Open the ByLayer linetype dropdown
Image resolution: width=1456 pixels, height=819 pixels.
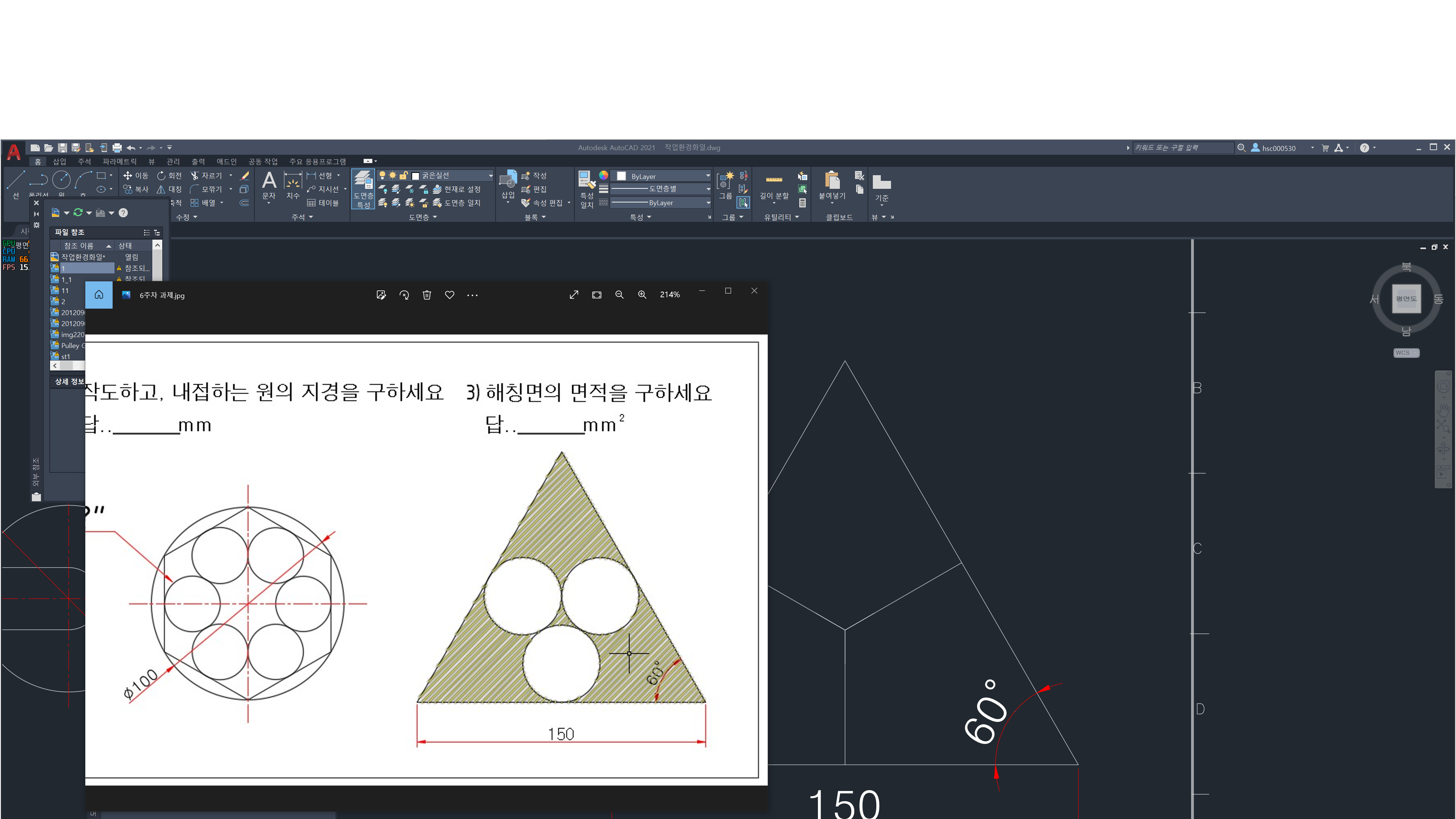[x=661, y=202]
